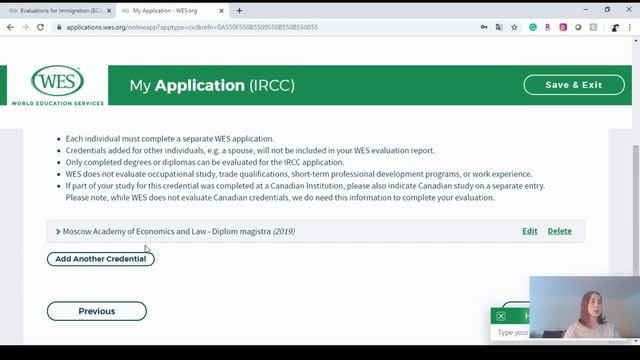Image resolution: width=640 pixels, height=360 pixels.
Task: Open Chrome three-dot menu
Action: click(630, 27)
